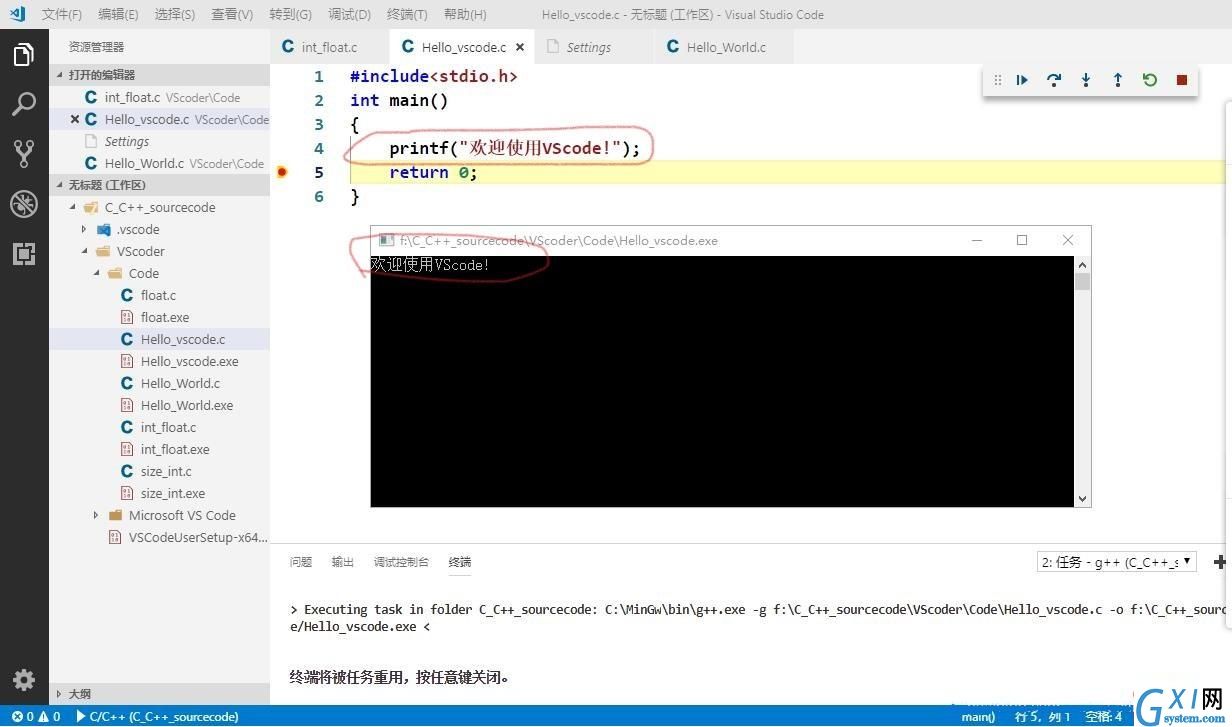
Task: Switch to the 调试控制台 panel tab
Action: tap(401, 562)
